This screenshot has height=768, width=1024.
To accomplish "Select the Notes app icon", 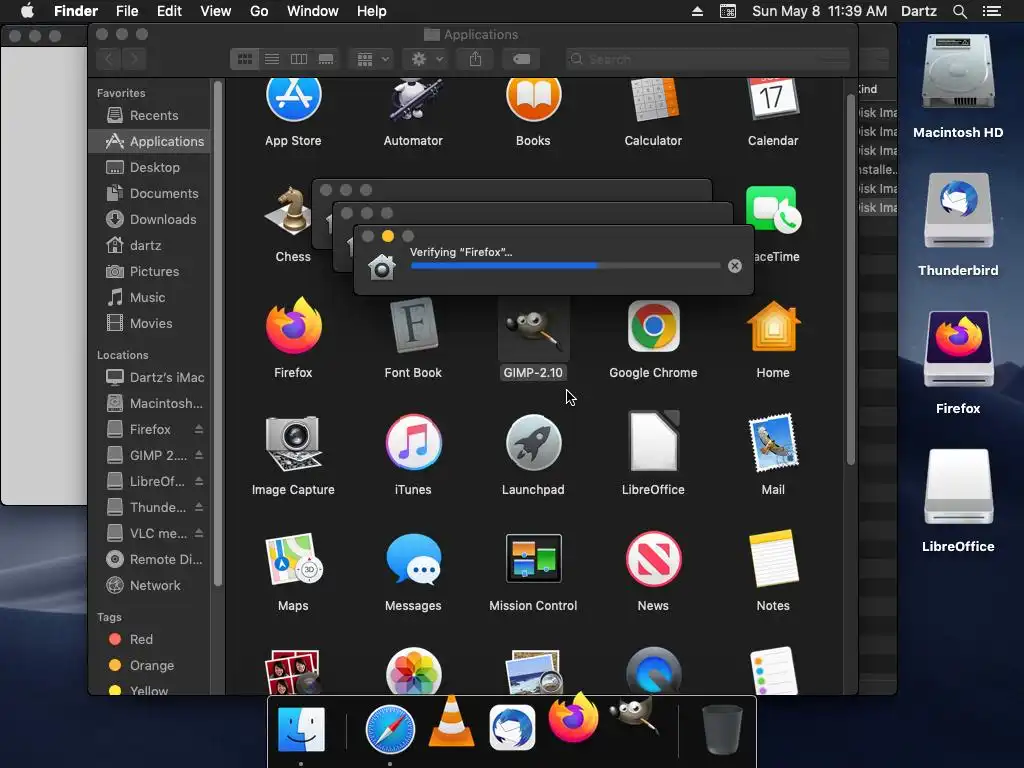I will pos(773,559).
